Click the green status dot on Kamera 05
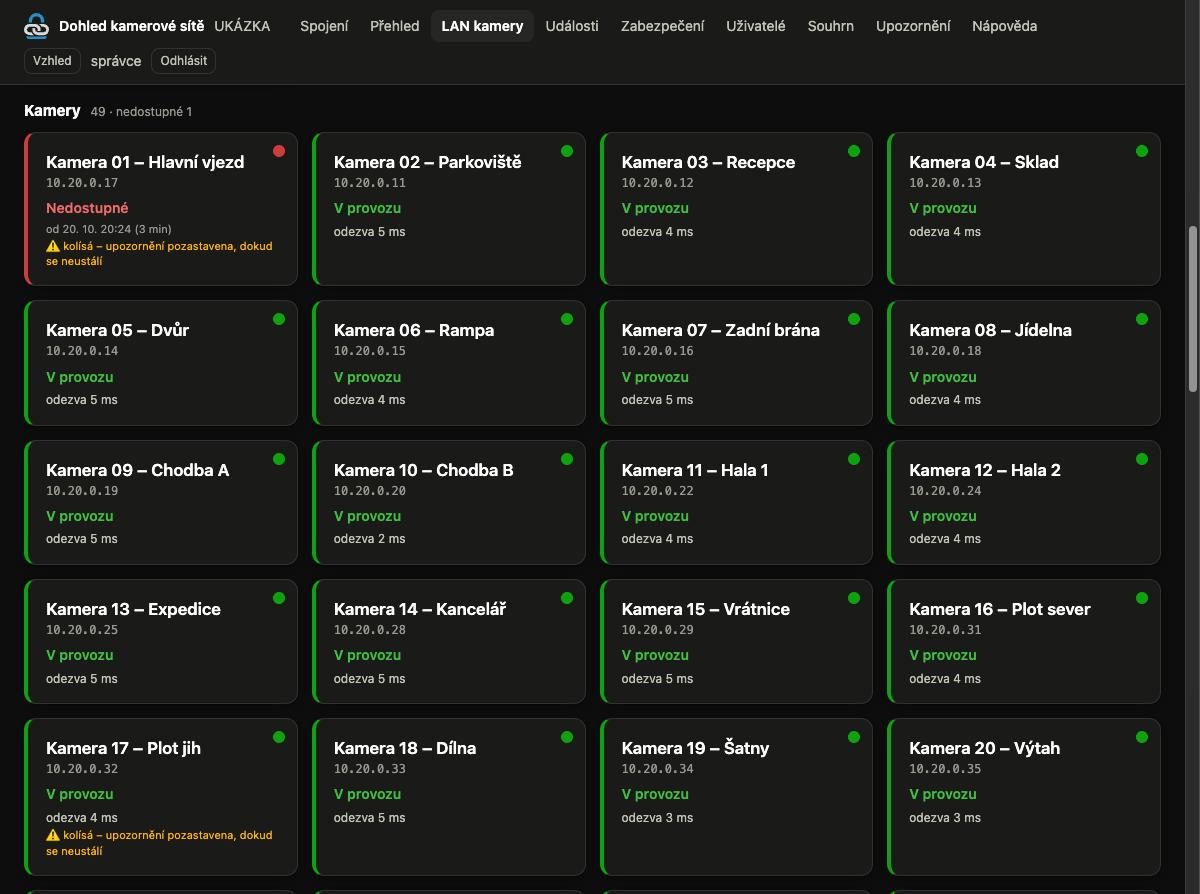 279,319
